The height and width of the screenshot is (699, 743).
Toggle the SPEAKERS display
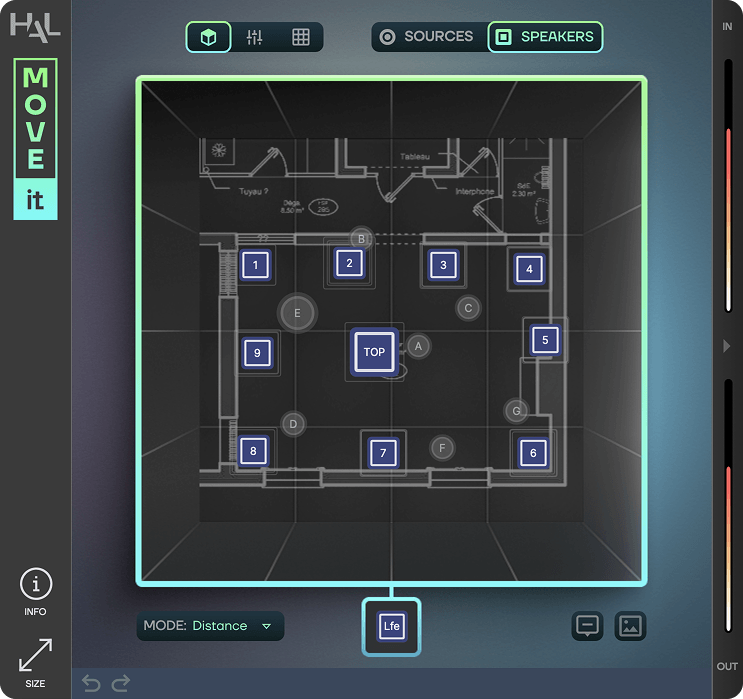click(545, 36)
